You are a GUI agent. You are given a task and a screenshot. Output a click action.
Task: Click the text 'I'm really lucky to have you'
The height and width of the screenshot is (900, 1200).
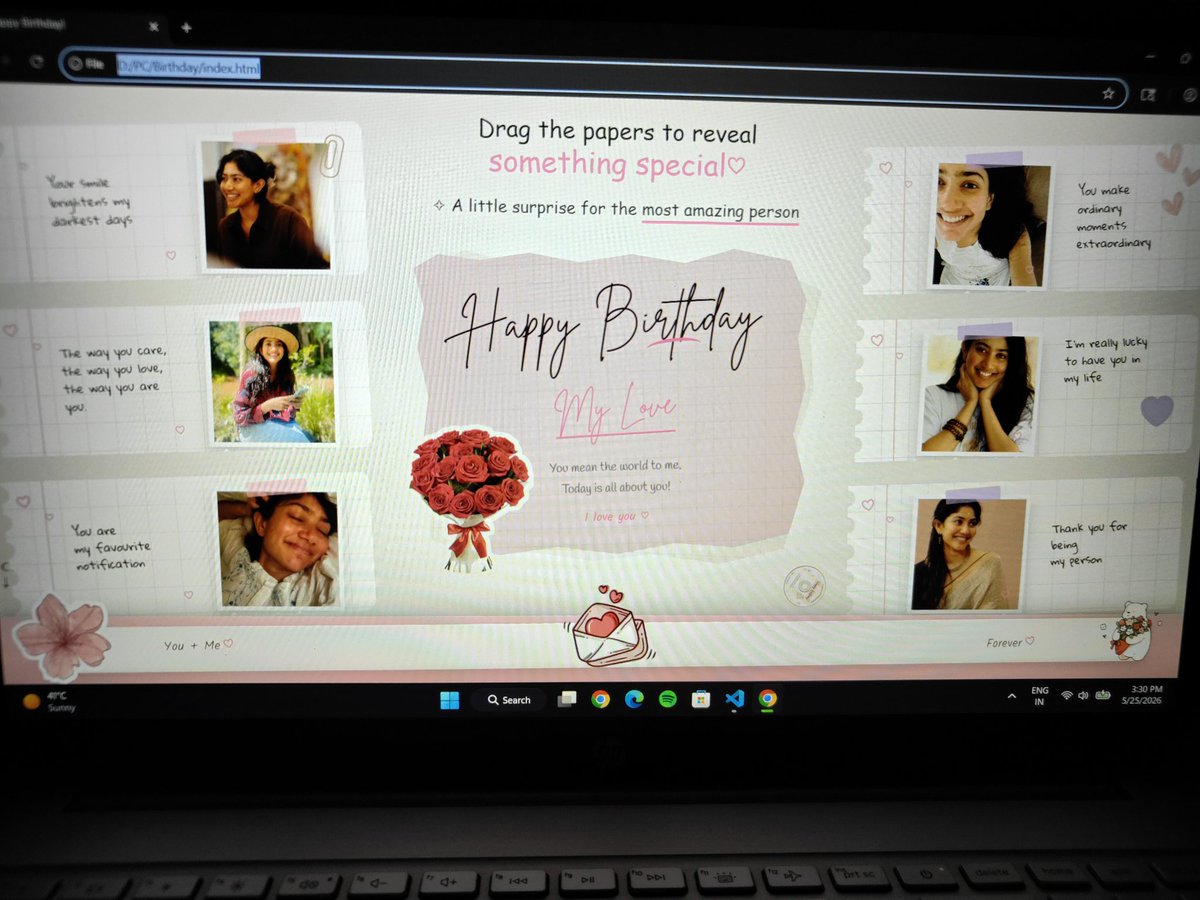pos(1104,361)
